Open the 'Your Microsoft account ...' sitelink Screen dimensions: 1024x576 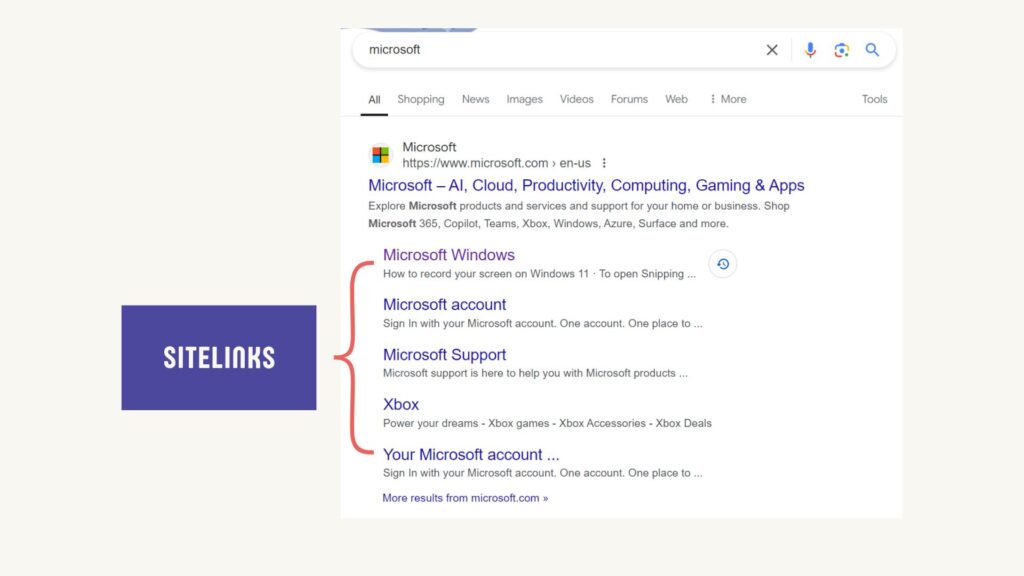[471, 455]
